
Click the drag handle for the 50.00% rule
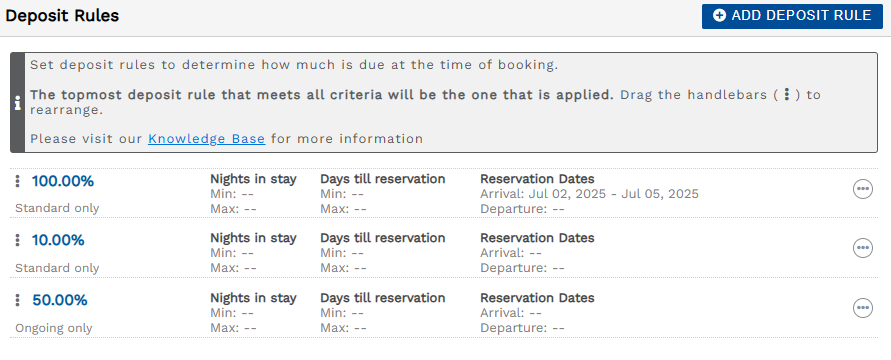[18, 300]
